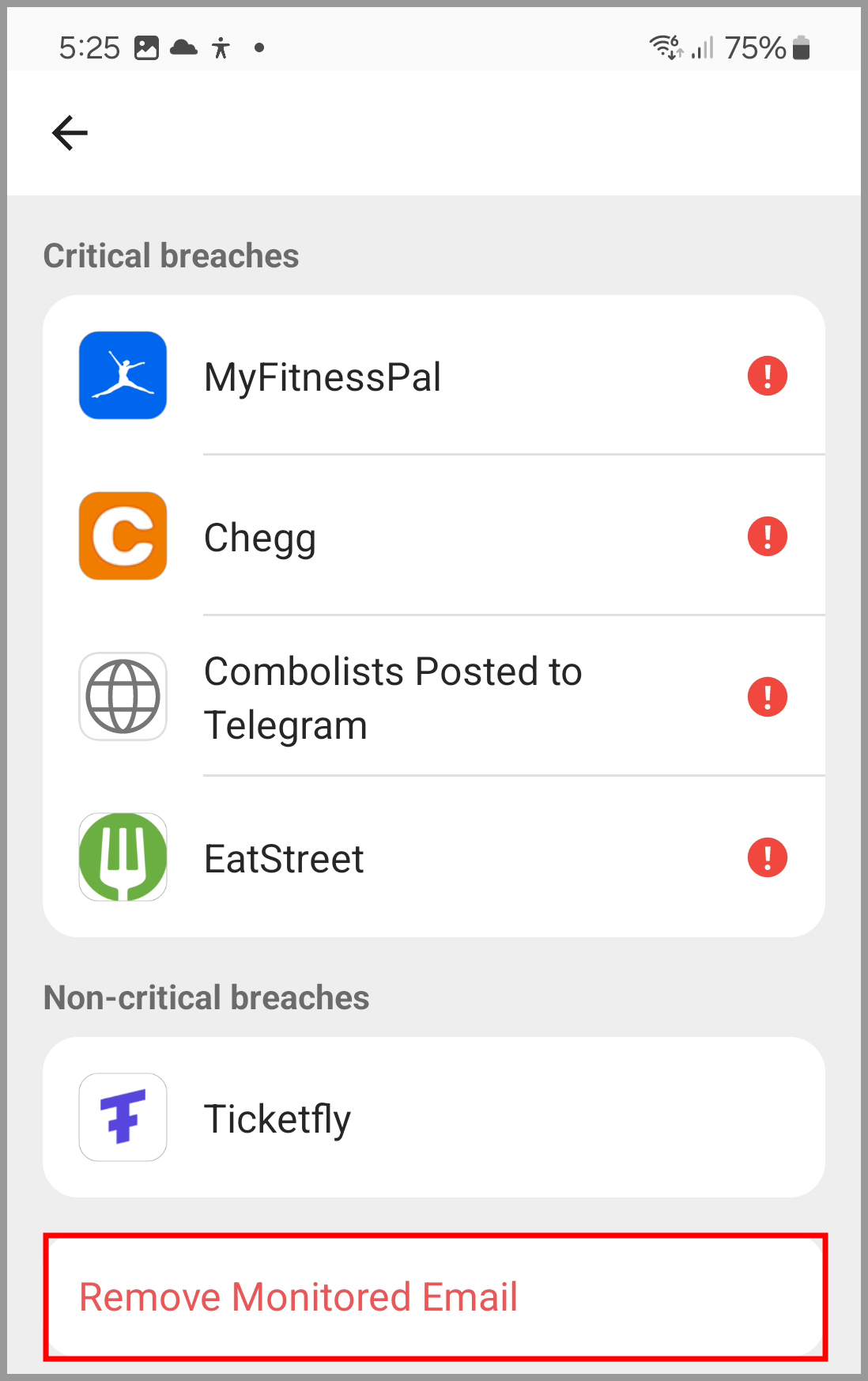Tap the battery percentage in status bar
Image resolution: width=868 pixels, height=1381 pixels.
[x=755, y=48]
